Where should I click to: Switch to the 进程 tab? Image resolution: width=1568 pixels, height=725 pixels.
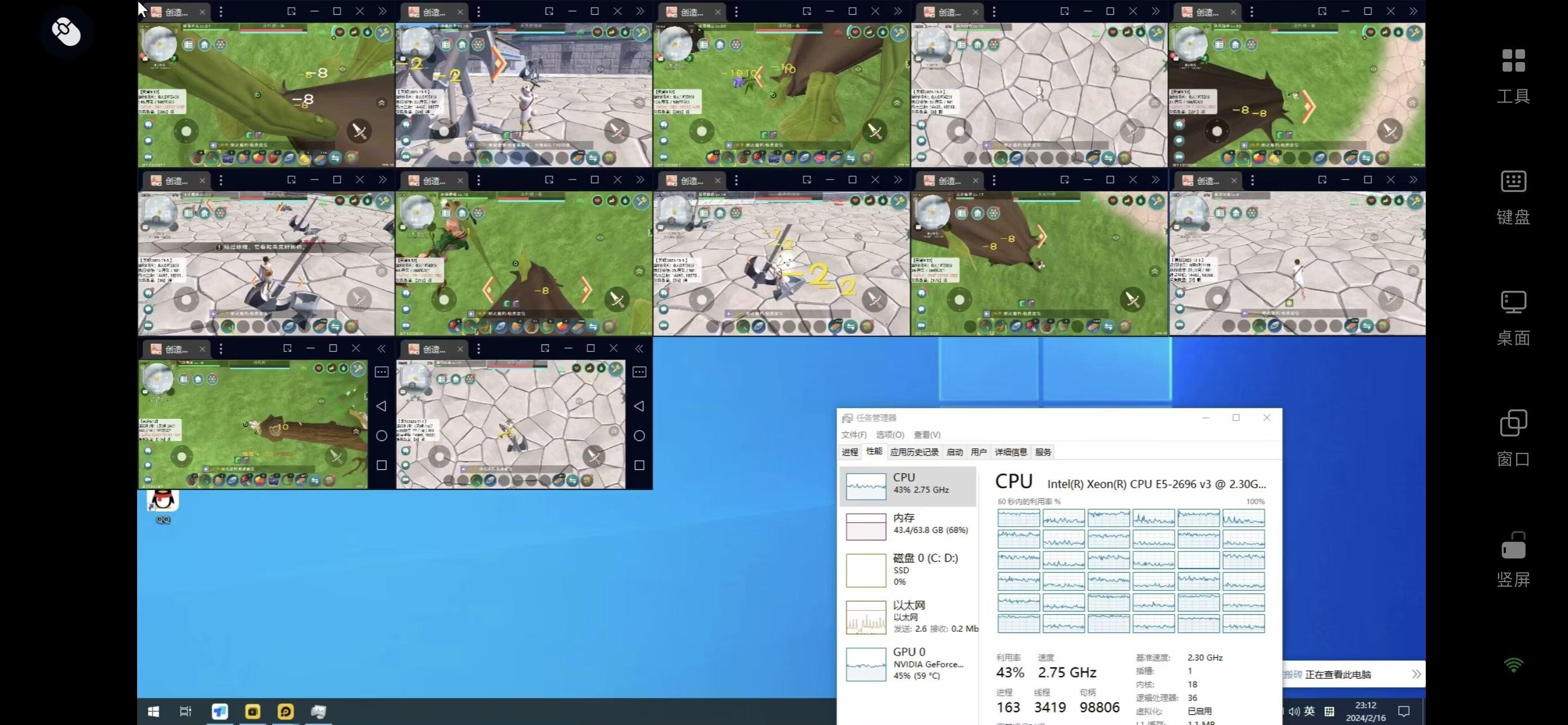click(849, 452)
